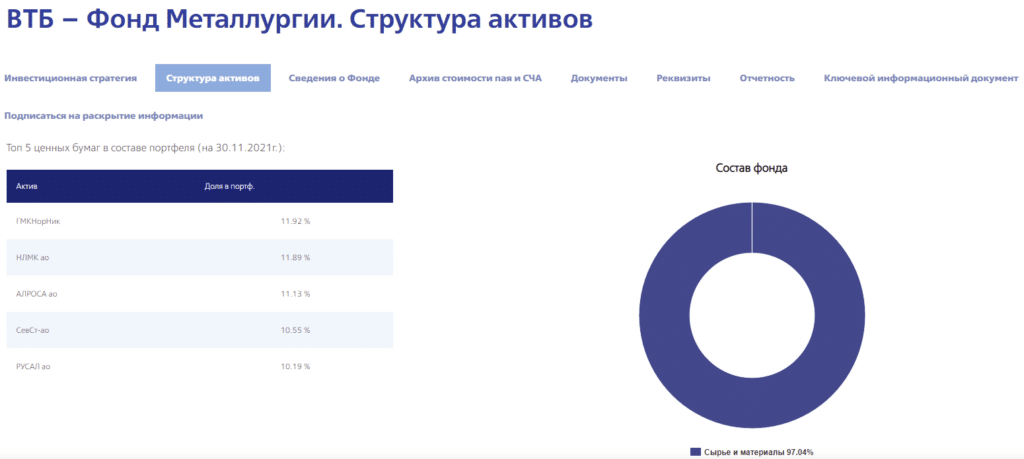
Task: Open the Инвестиционная стратегия tab
Action: 71,78
